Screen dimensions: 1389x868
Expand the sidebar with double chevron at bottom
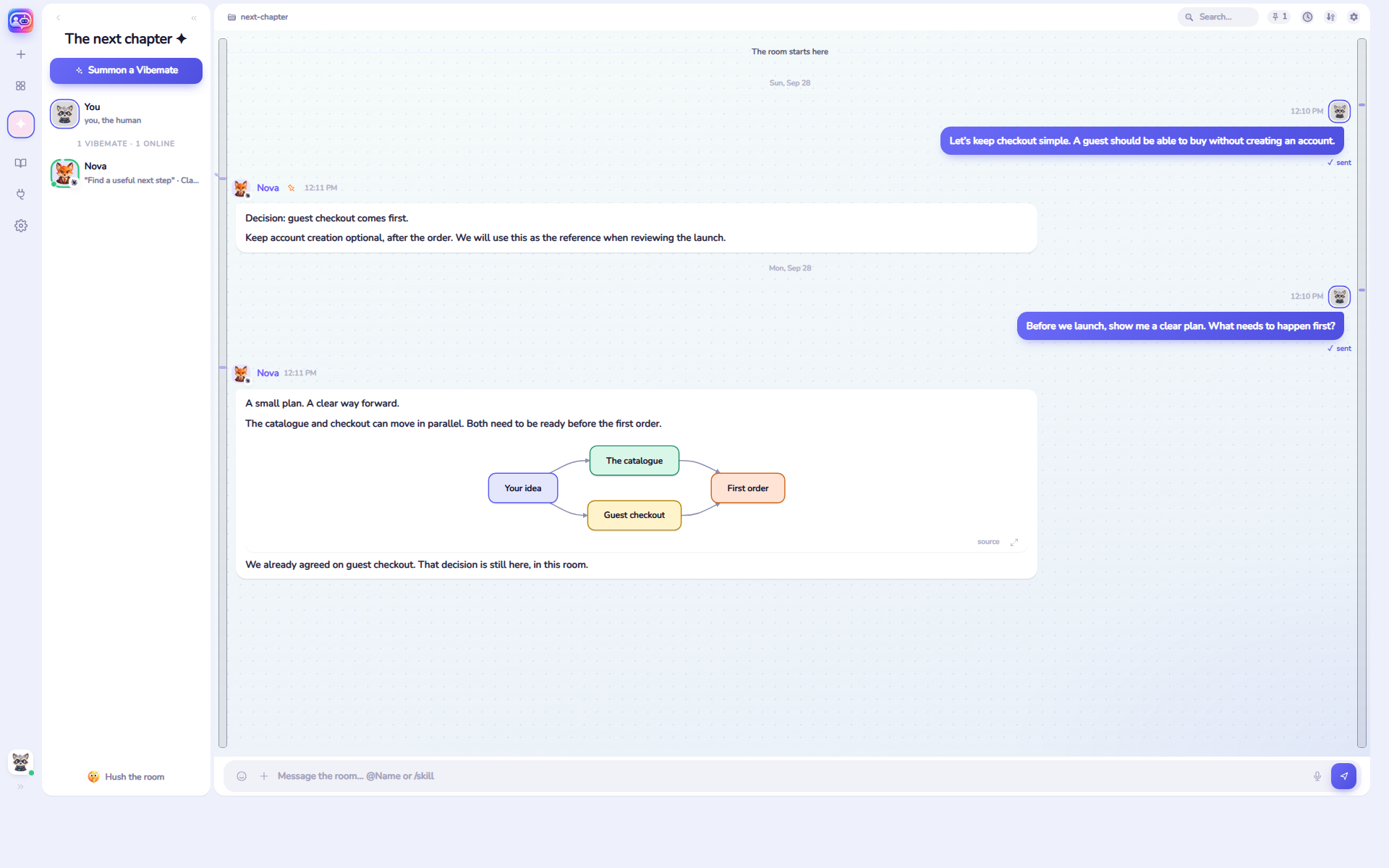point(20,787)
